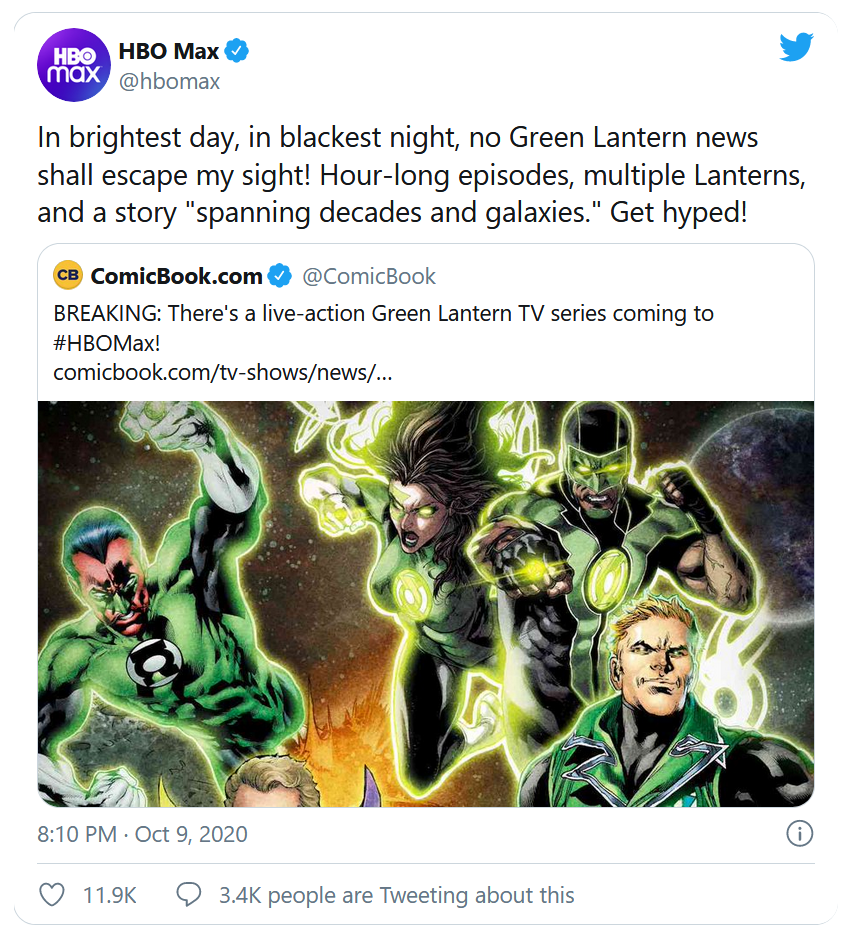Open the HBO Max display name

tap(168, 51)
